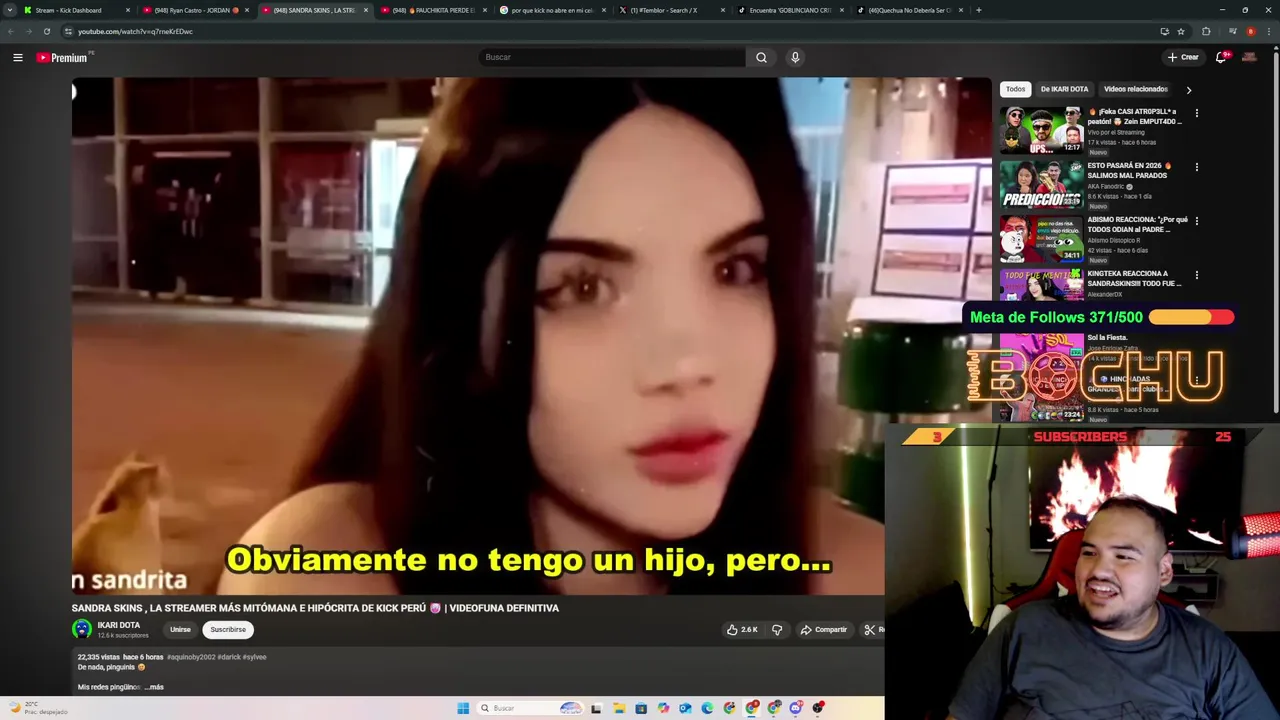This screenshot has width=1280, height=720.
Task: Switch to Encuentra GOBLINCIANO tab
Action: [x=791, y=10]
